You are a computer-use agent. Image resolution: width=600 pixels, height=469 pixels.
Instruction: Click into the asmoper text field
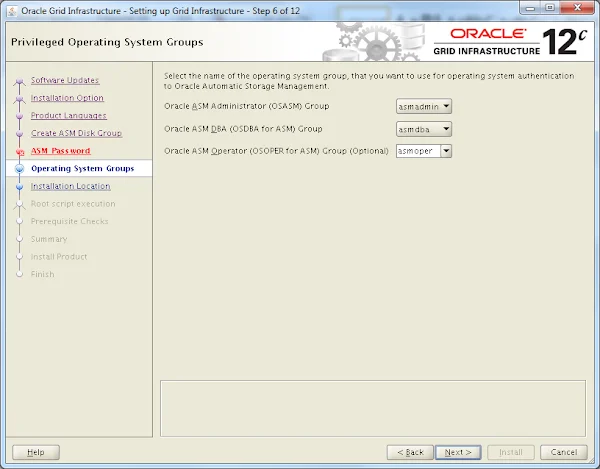[418, 151]
